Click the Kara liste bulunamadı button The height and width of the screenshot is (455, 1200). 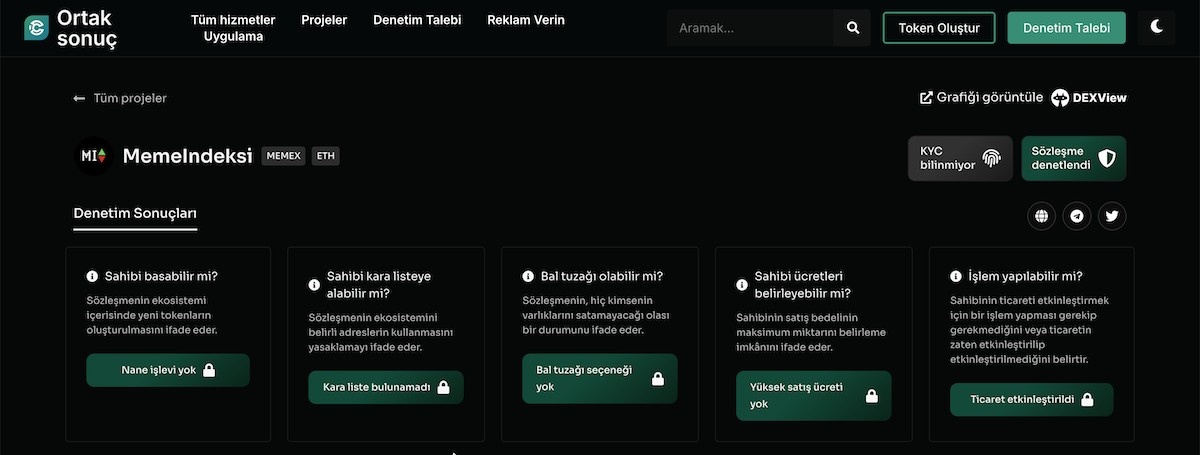(386, 387)
